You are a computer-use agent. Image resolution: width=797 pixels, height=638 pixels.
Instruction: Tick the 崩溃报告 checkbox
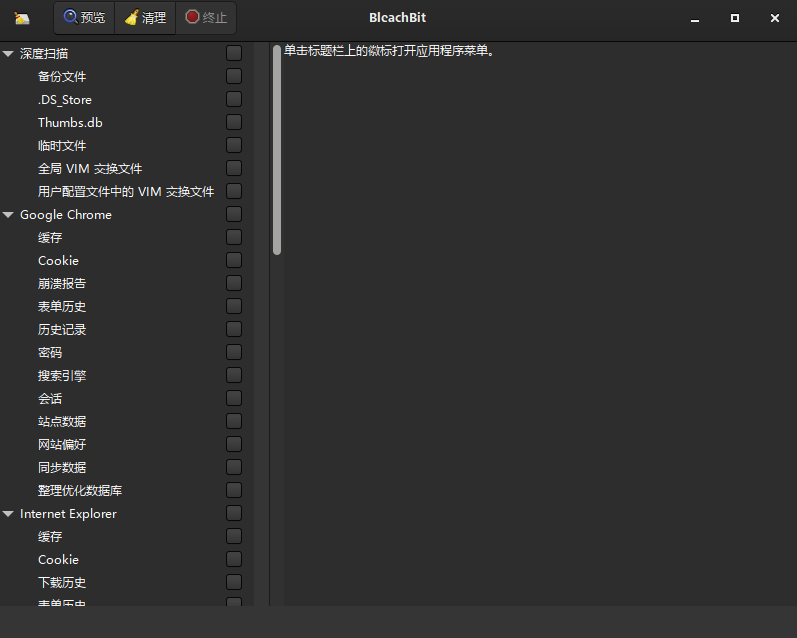(x=234, y=283)
